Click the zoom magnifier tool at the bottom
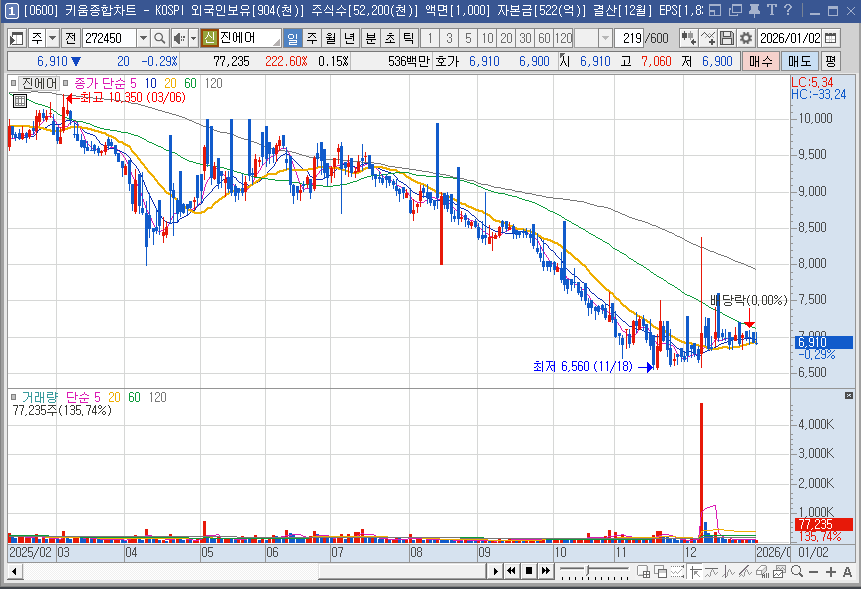Image resolution: width=861 pixels, height=589 pixels. coord(797,571)
